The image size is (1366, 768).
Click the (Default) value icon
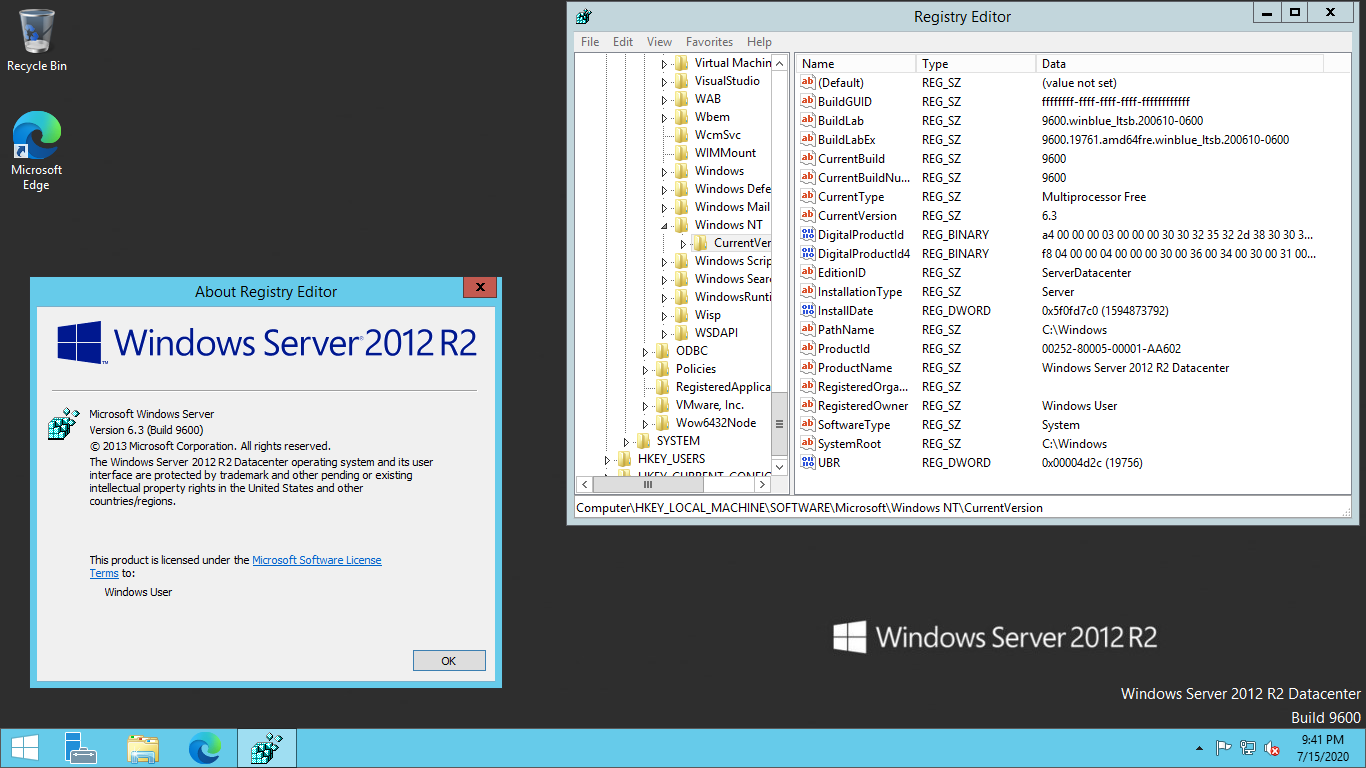pyautogui.click(x=808, y=83)
